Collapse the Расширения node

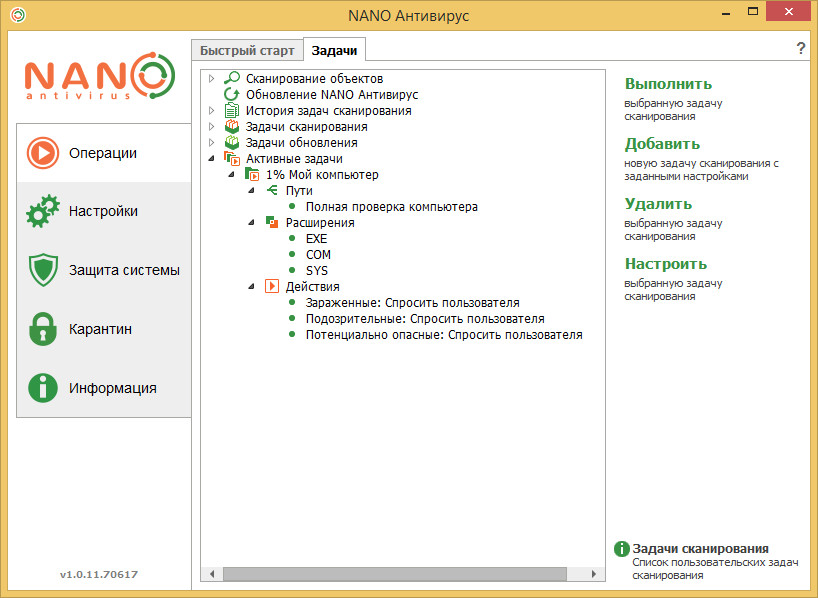click(x=251, y=223)
